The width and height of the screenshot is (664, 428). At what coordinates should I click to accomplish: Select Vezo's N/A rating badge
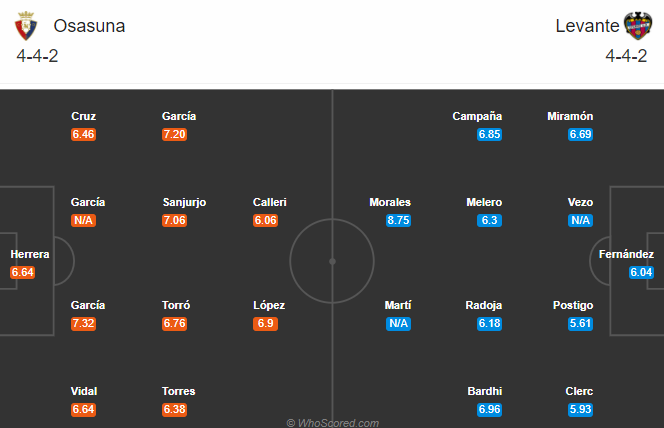[x=580, y=221]
